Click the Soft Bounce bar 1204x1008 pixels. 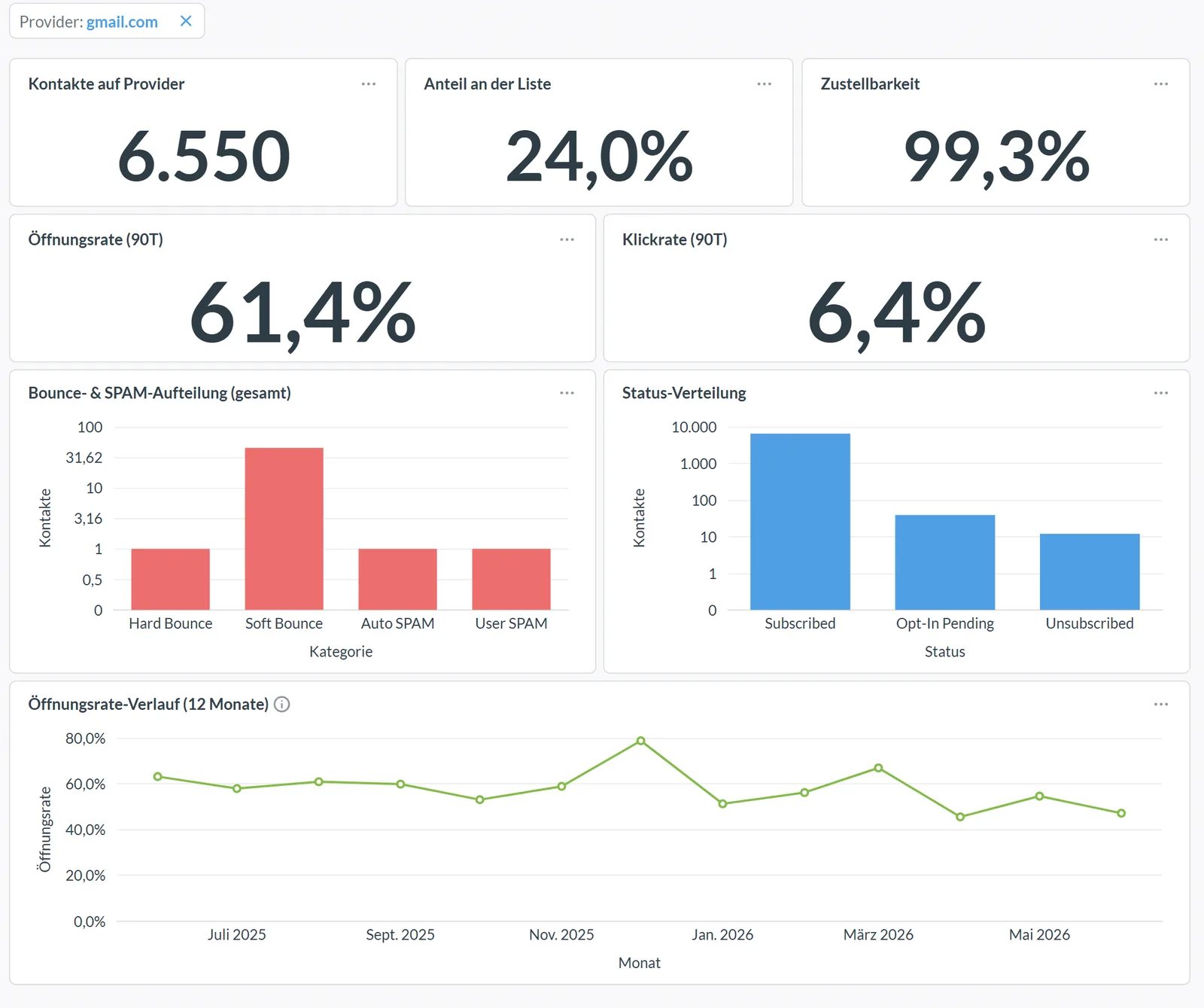pos(284,528)
